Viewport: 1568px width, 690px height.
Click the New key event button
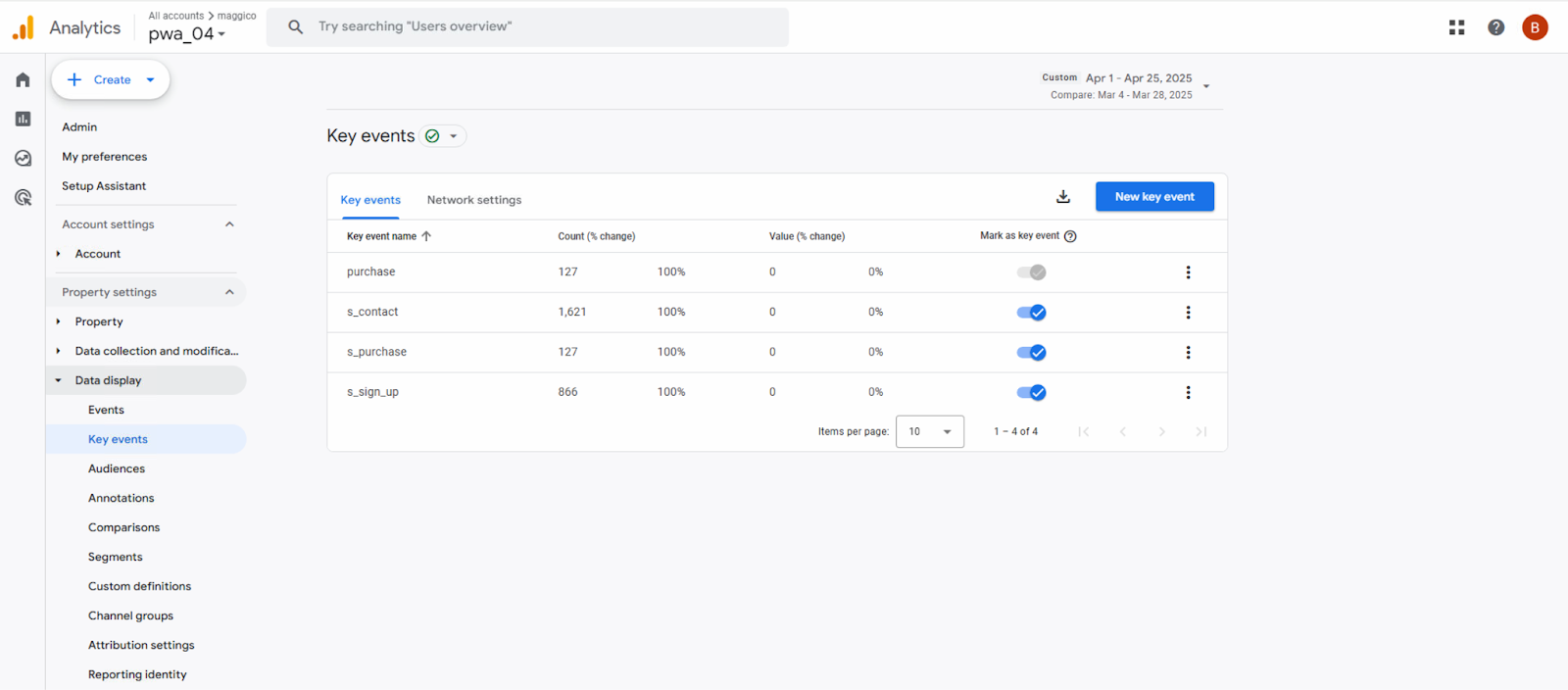(1154, 197)
